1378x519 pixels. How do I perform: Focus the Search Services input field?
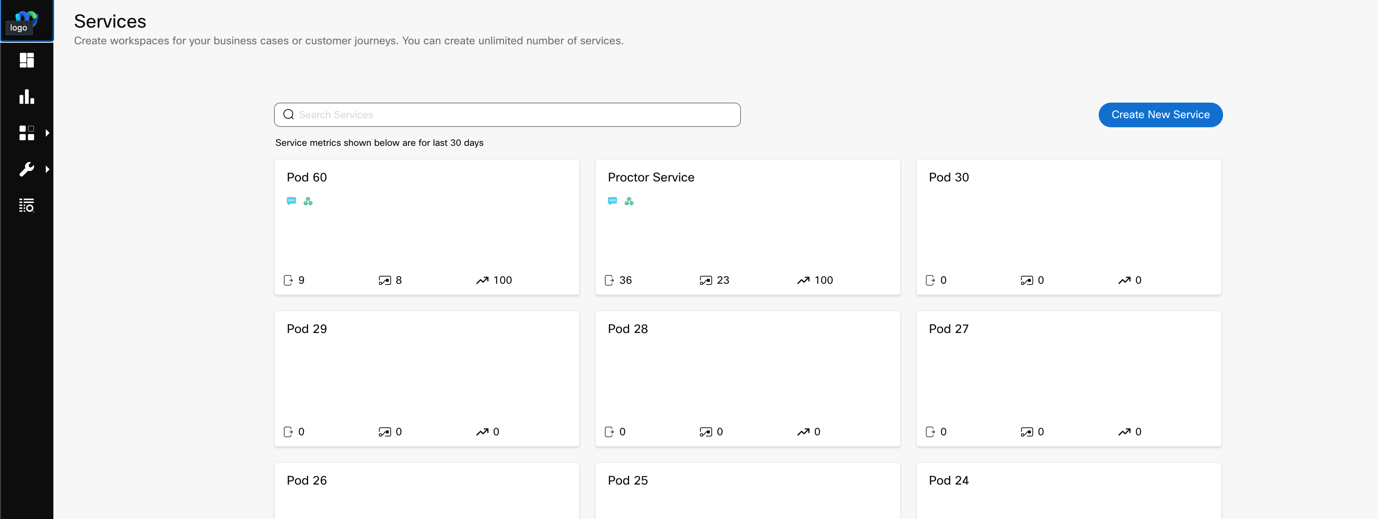click(x=515, y=115)
